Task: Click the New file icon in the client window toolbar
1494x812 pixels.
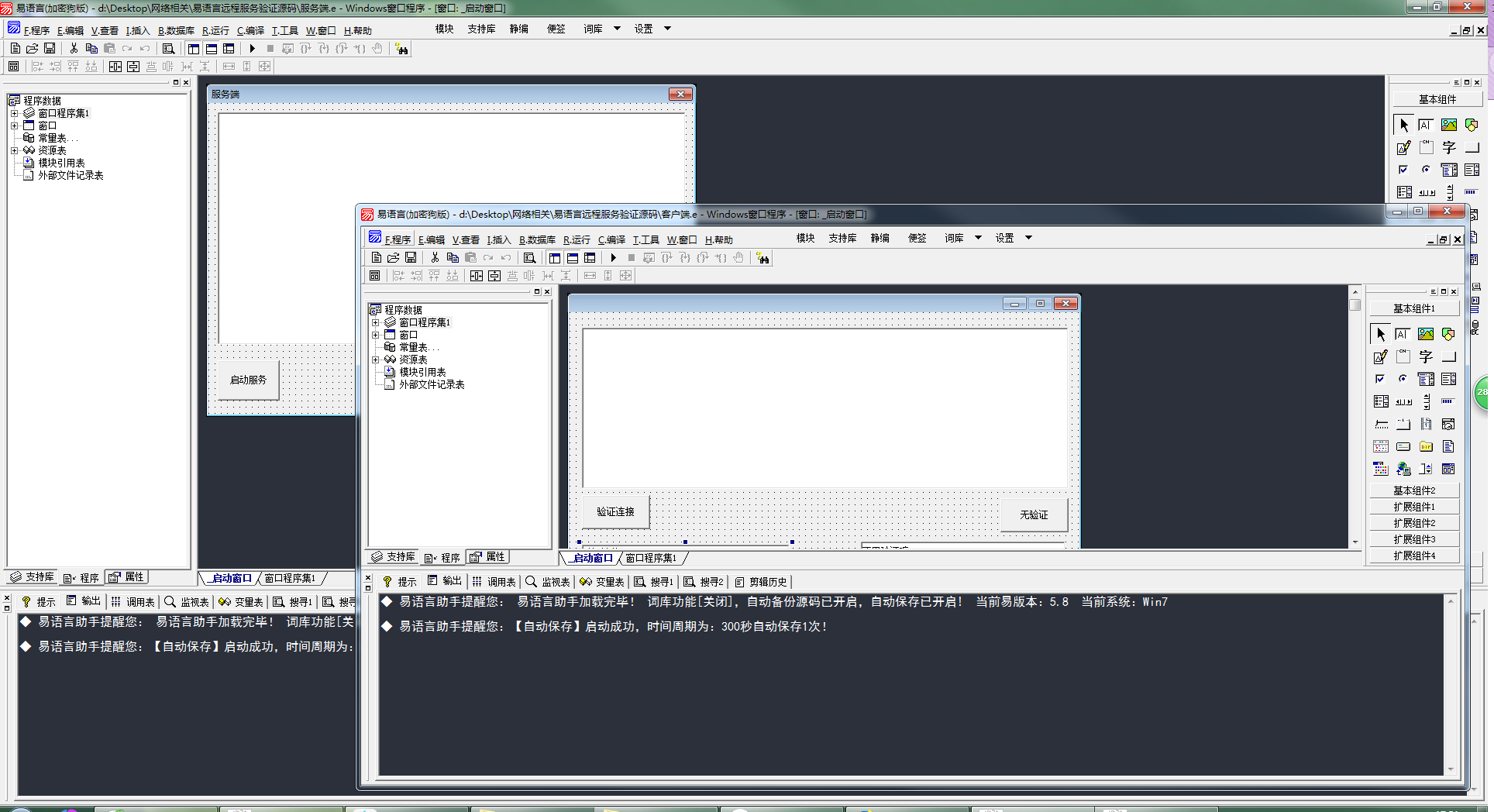Action: pos(376,258)
